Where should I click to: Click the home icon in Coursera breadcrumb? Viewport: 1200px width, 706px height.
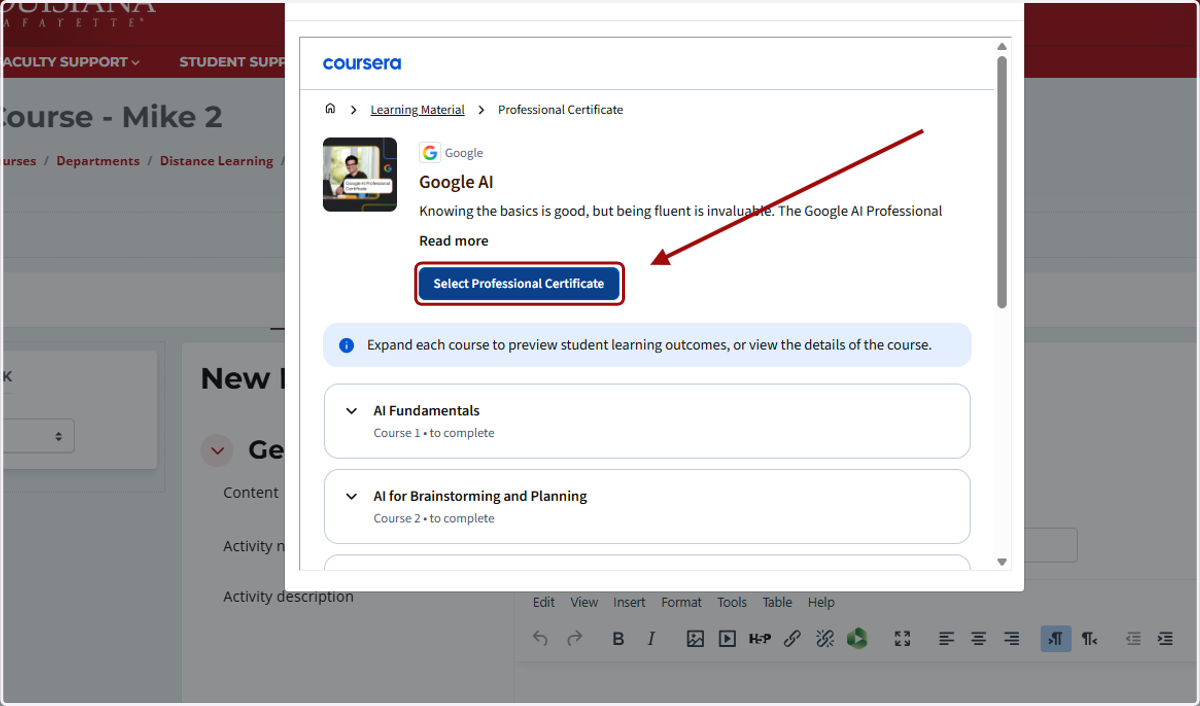pos(330,109)
